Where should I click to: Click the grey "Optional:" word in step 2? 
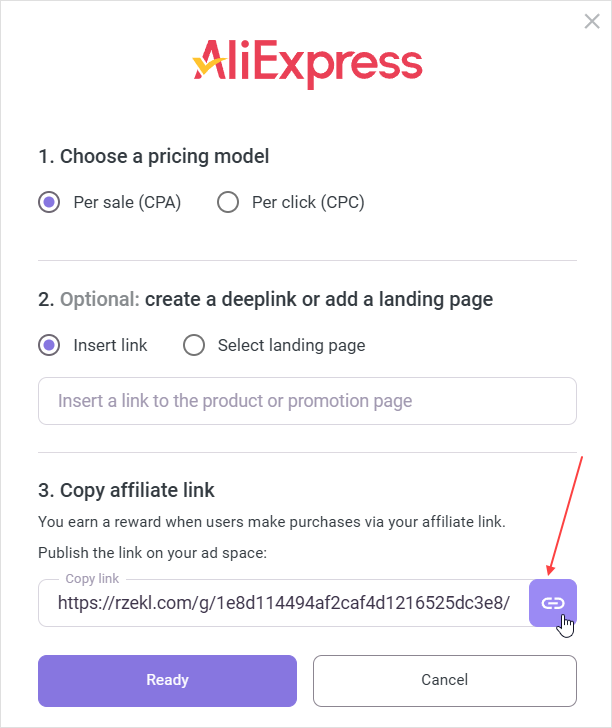click(x=99, y=299)
